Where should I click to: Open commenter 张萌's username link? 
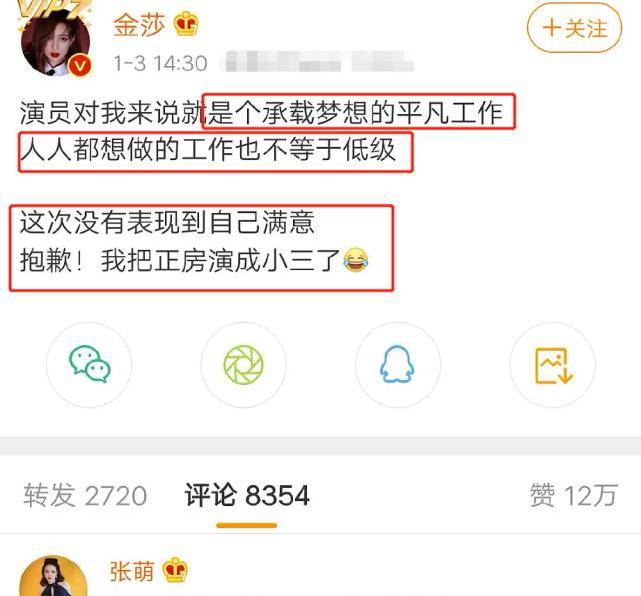click(x=132, y=571)
